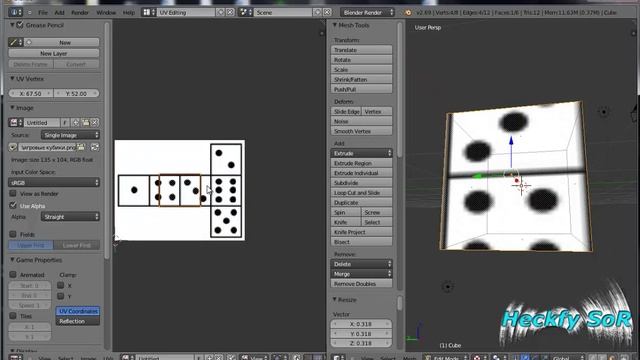Select UV Coordinates mapping option
This screenshot has width=640, height=360.
click(78, 311)
